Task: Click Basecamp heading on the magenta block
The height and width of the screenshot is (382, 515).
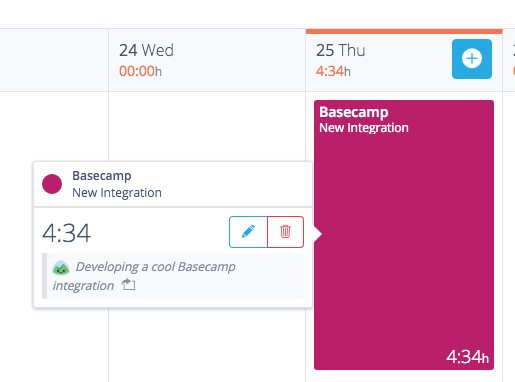Action: coord(354,112)
